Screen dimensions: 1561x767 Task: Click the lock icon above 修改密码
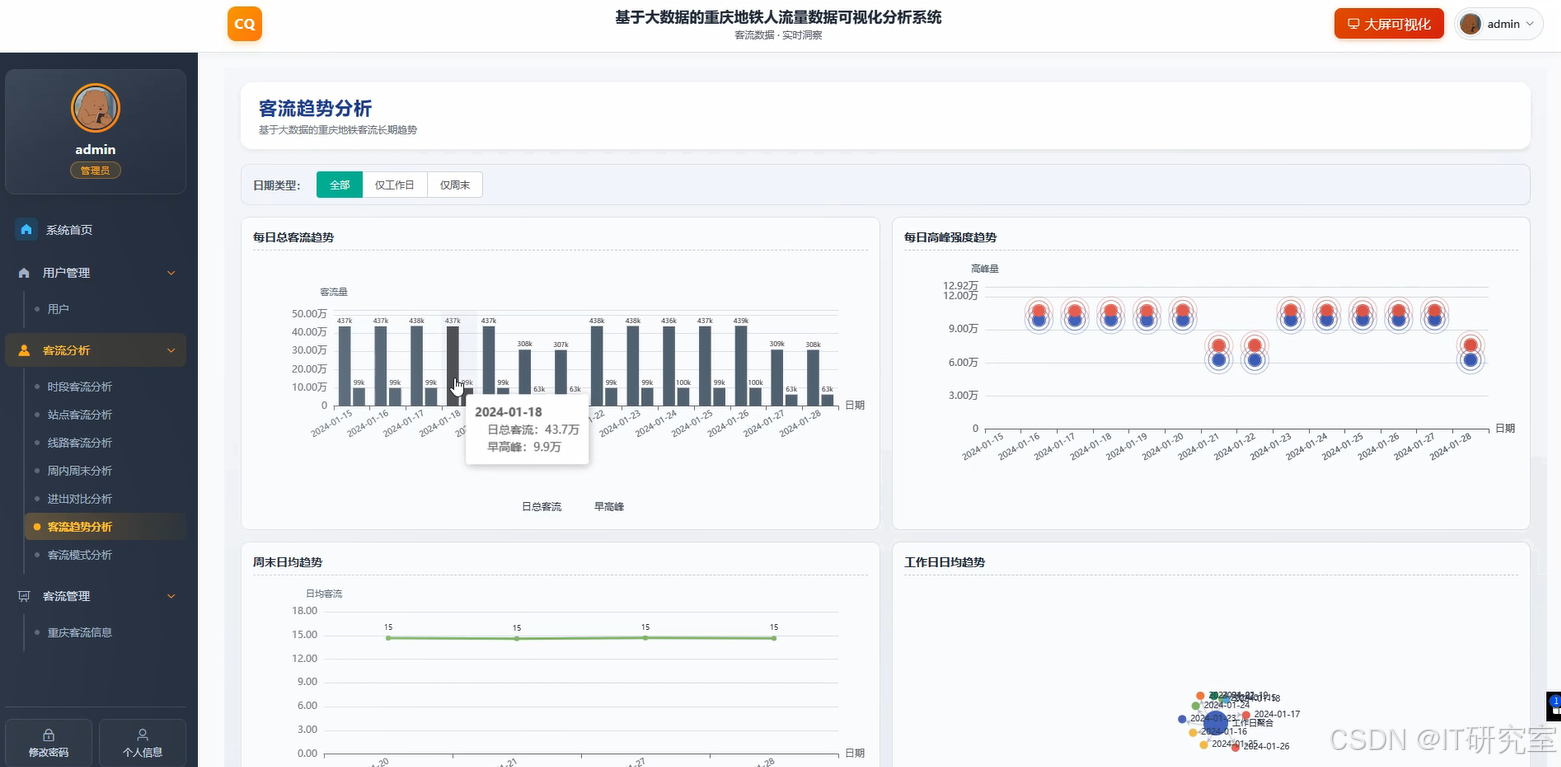tap(49, 735)
